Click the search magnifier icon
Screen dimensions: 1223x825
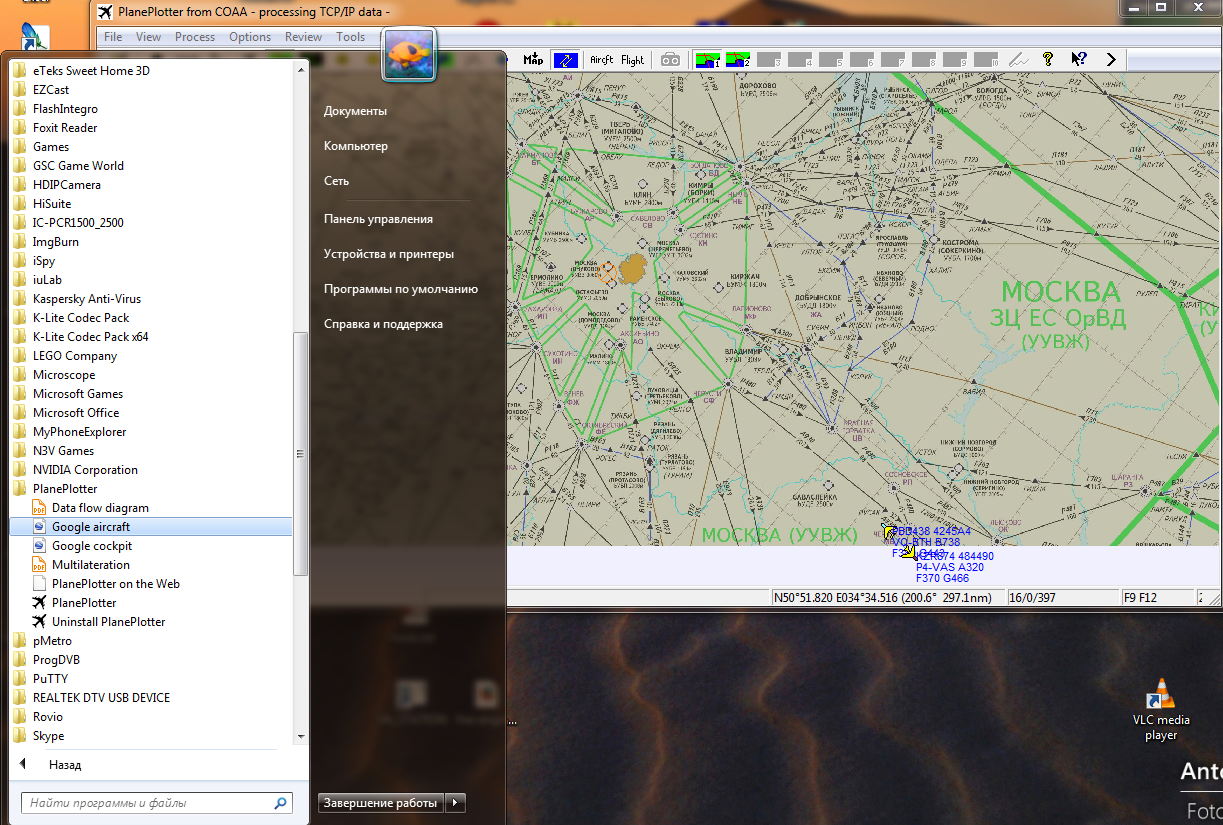point(281,803)
